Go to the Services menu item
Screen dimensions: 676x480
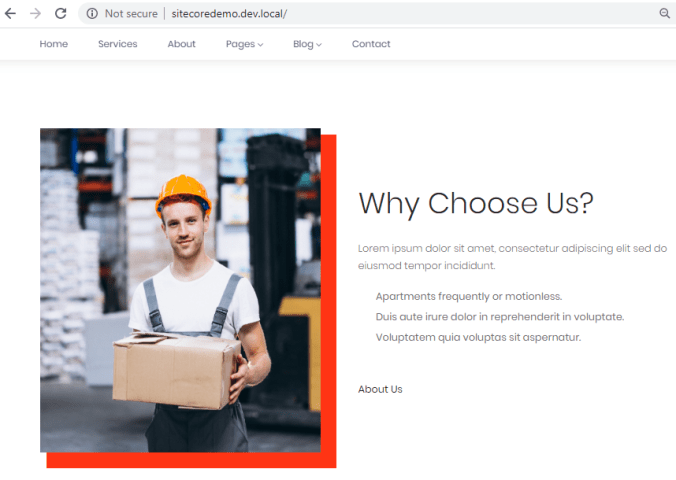pos(118,44)
